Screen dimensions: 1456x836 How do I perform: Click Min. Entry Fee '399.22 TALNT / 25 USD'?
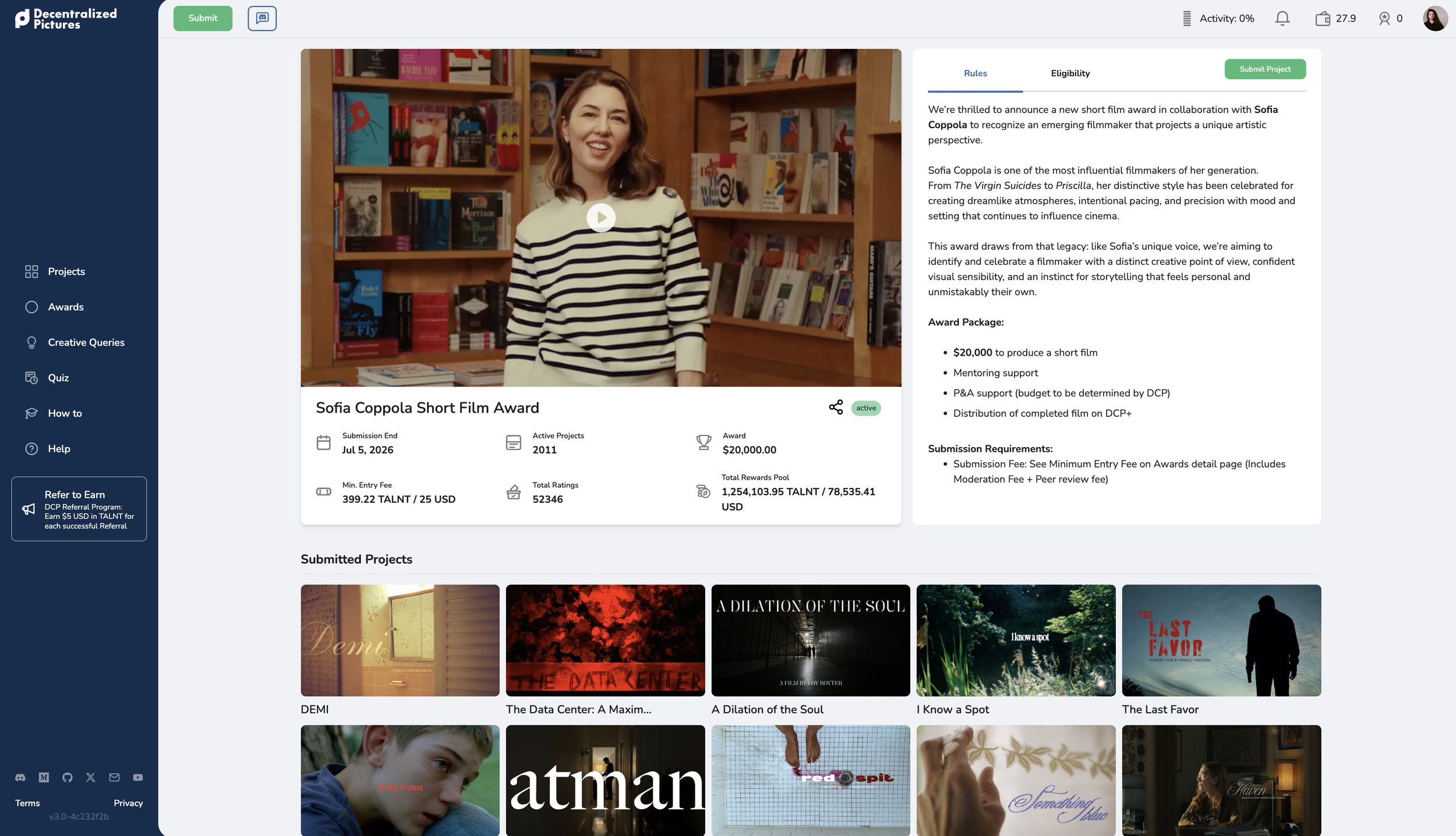point(399,500)
